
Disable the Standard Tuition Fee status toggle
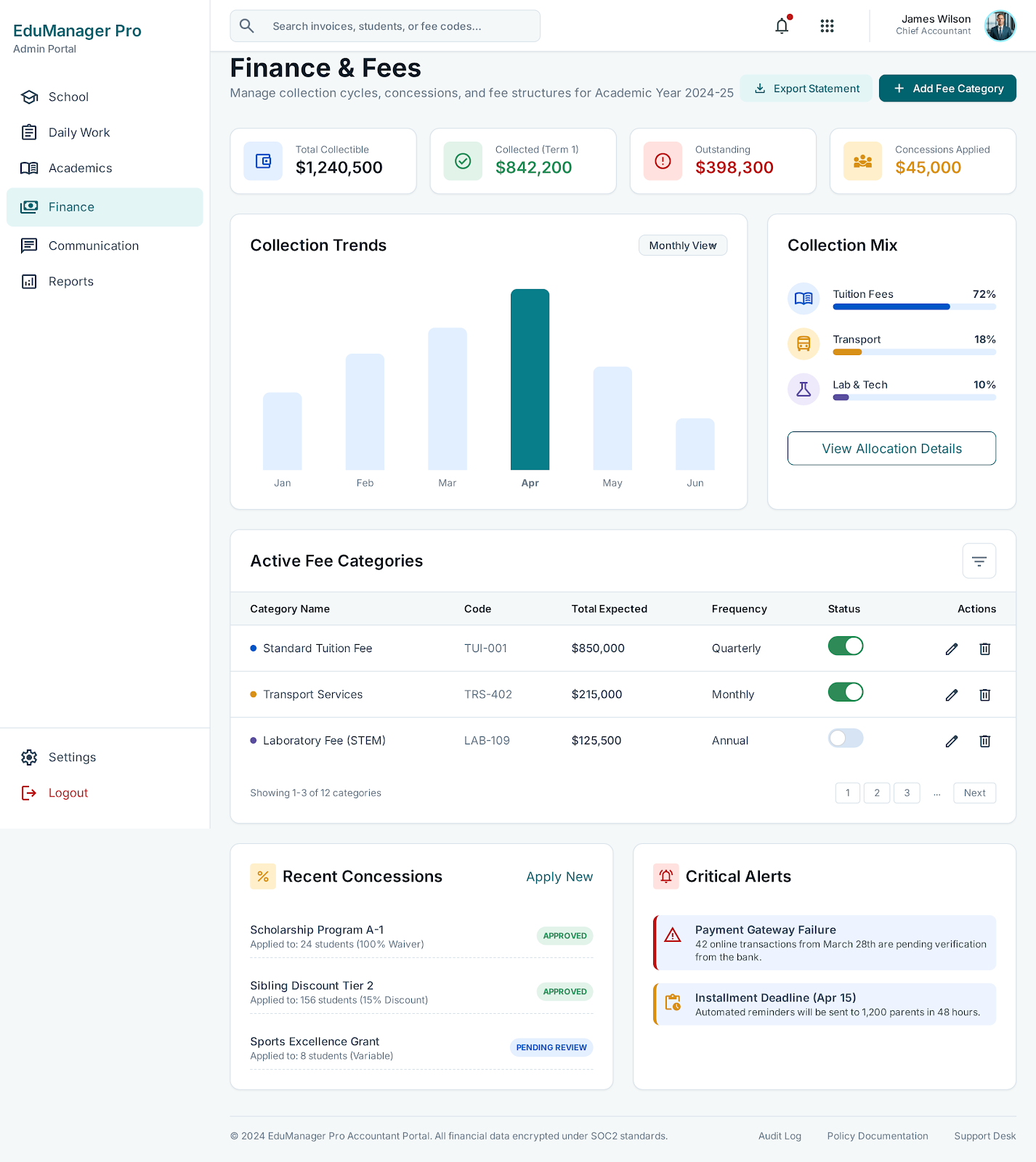pyautogui.click(x=846, y=646)
